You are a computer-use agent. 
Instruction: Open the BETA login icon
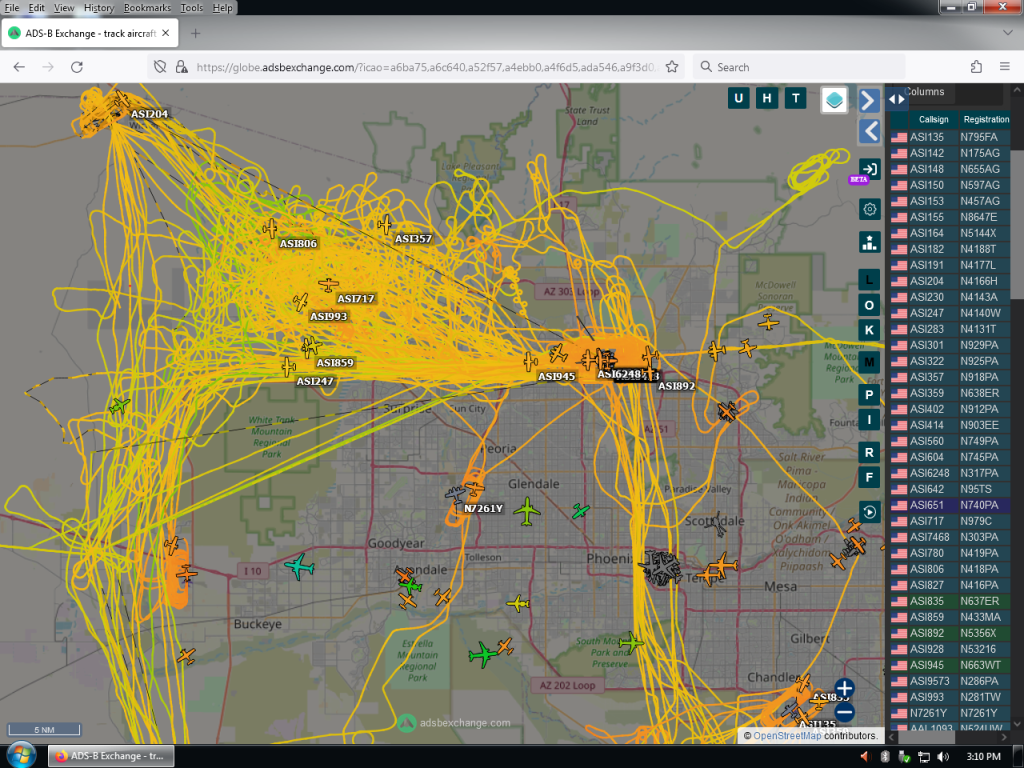pyautogui.click(x=869, y=170)
